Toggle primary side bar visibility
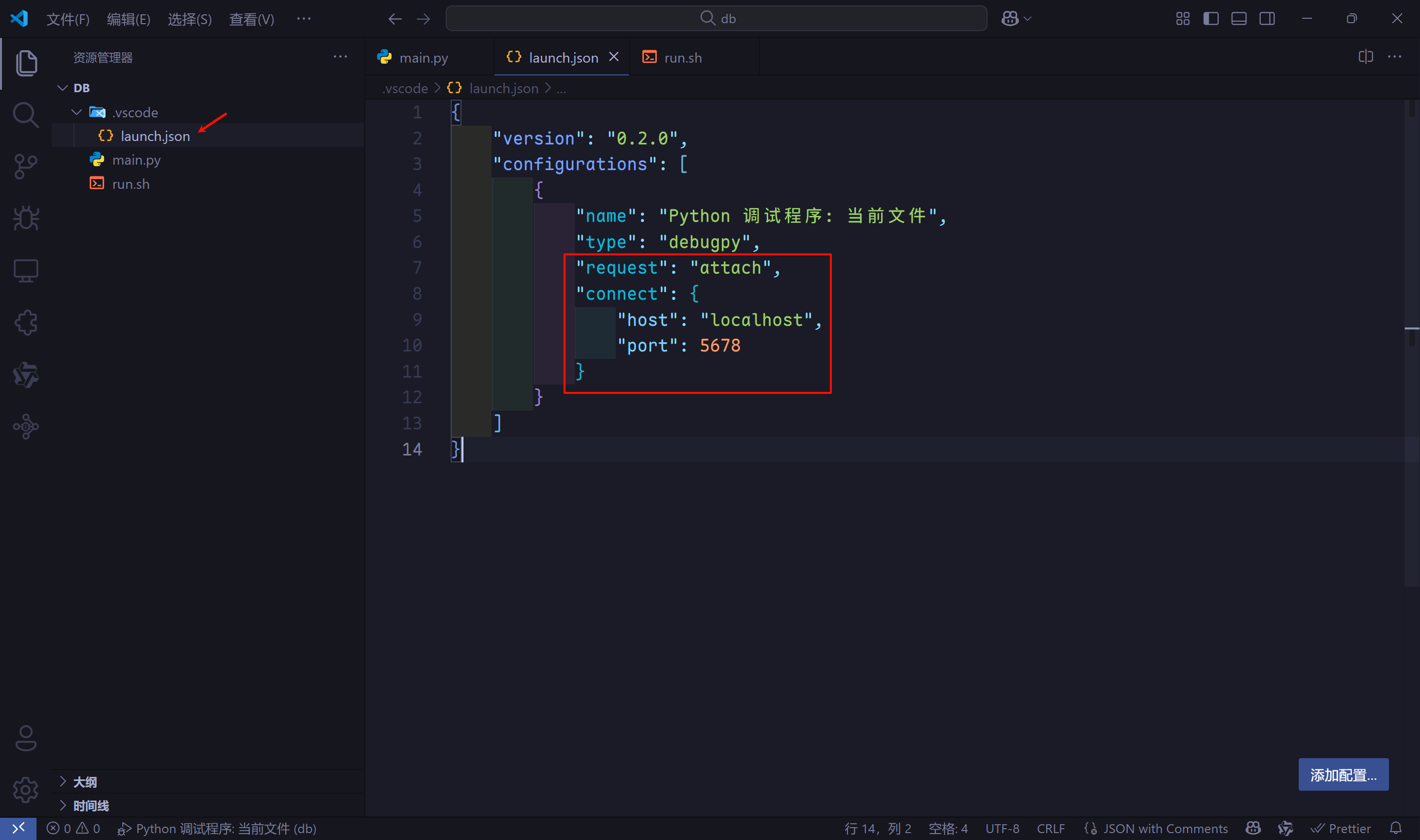 (1210, 19)
